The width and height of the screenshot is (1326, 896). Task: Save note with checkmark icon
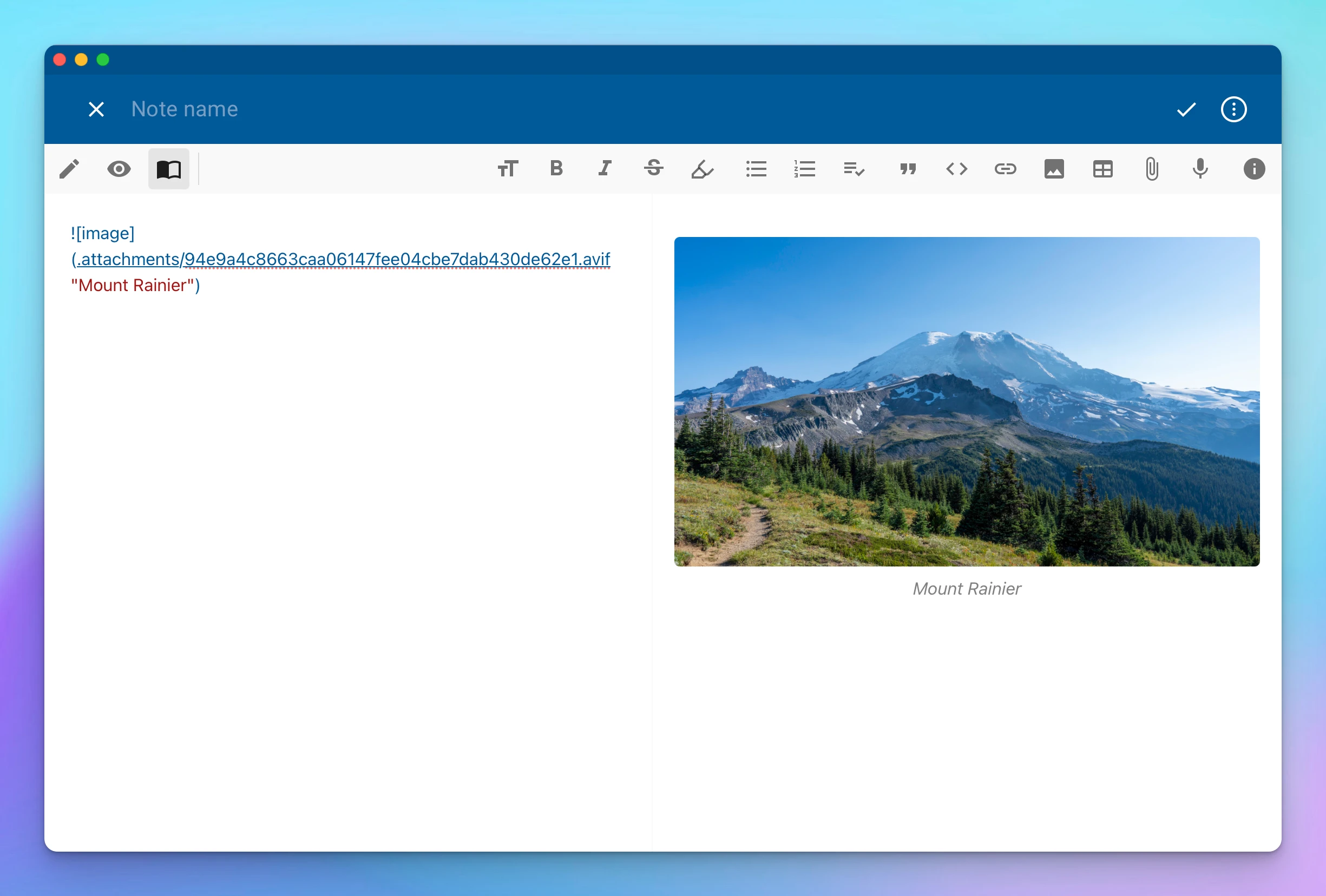(1186, 109)
